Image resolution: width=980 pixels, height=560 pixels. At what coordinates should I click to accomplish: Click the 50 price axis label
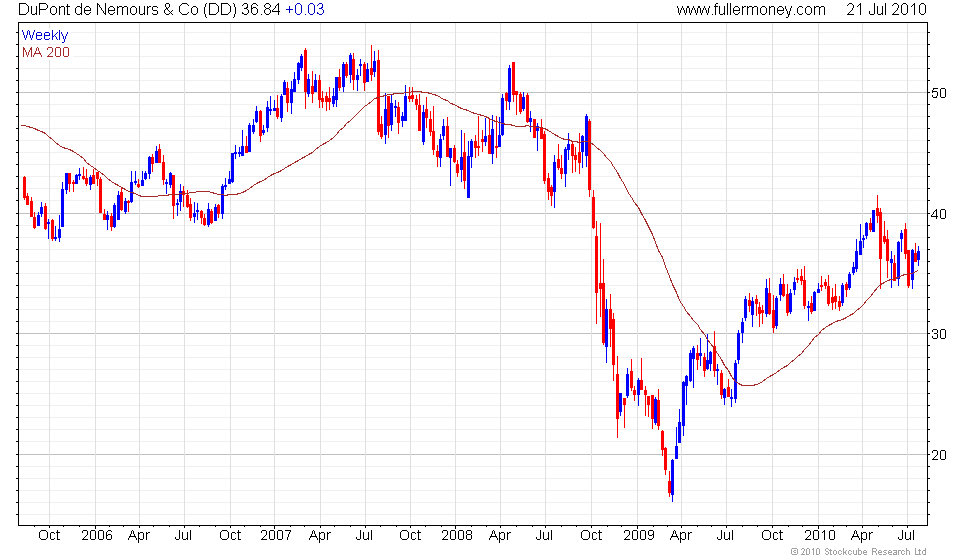pyautogui.click(x=939, y=93)
